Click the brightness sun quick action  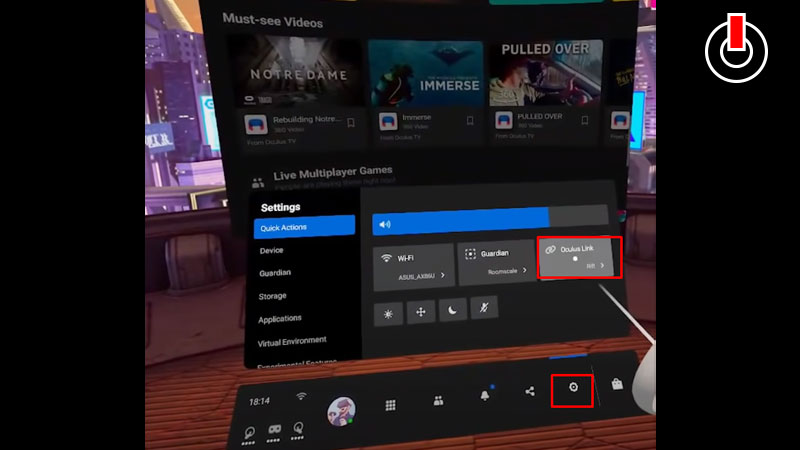pyautogui.click(x=388, y=314)
